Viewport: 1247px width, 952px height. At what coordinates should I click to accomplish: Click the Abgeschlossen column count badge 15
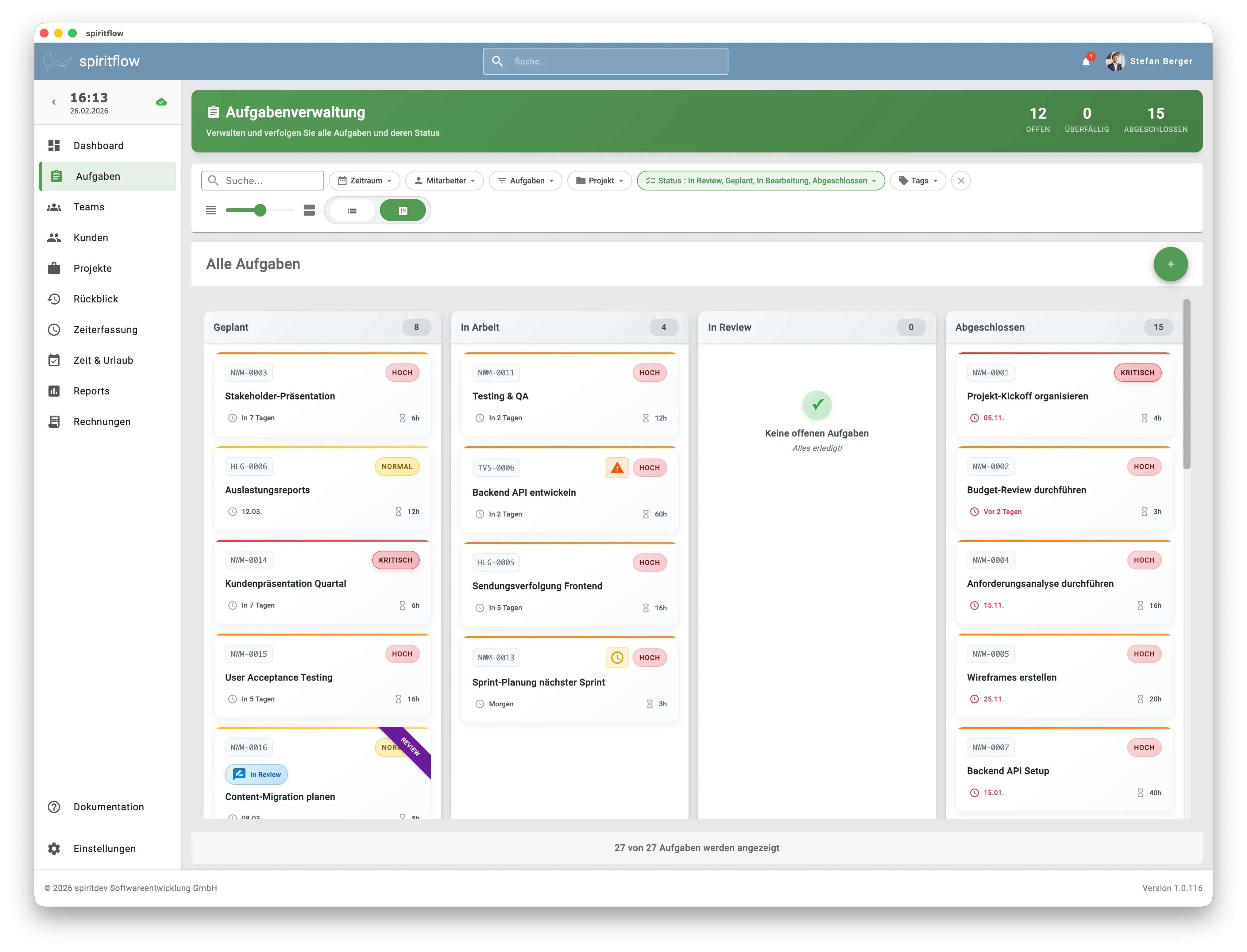[x=1158, y=327]
